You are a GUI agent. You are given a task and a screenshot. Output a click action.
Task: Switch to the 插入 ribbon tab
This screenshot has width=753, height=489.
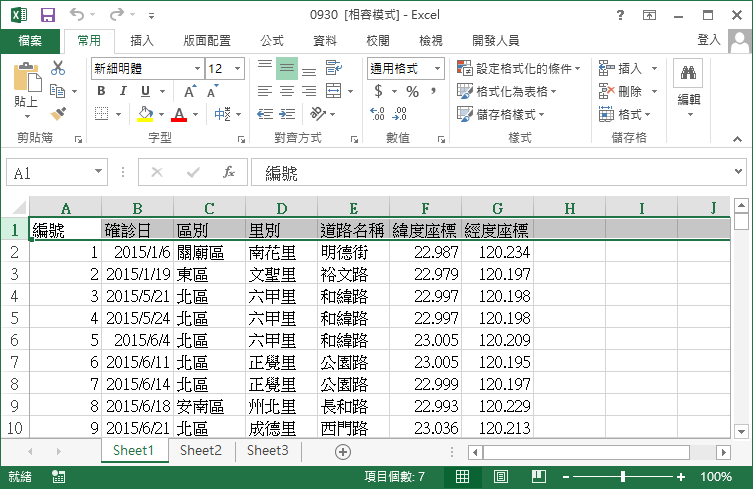pos(142,41)
